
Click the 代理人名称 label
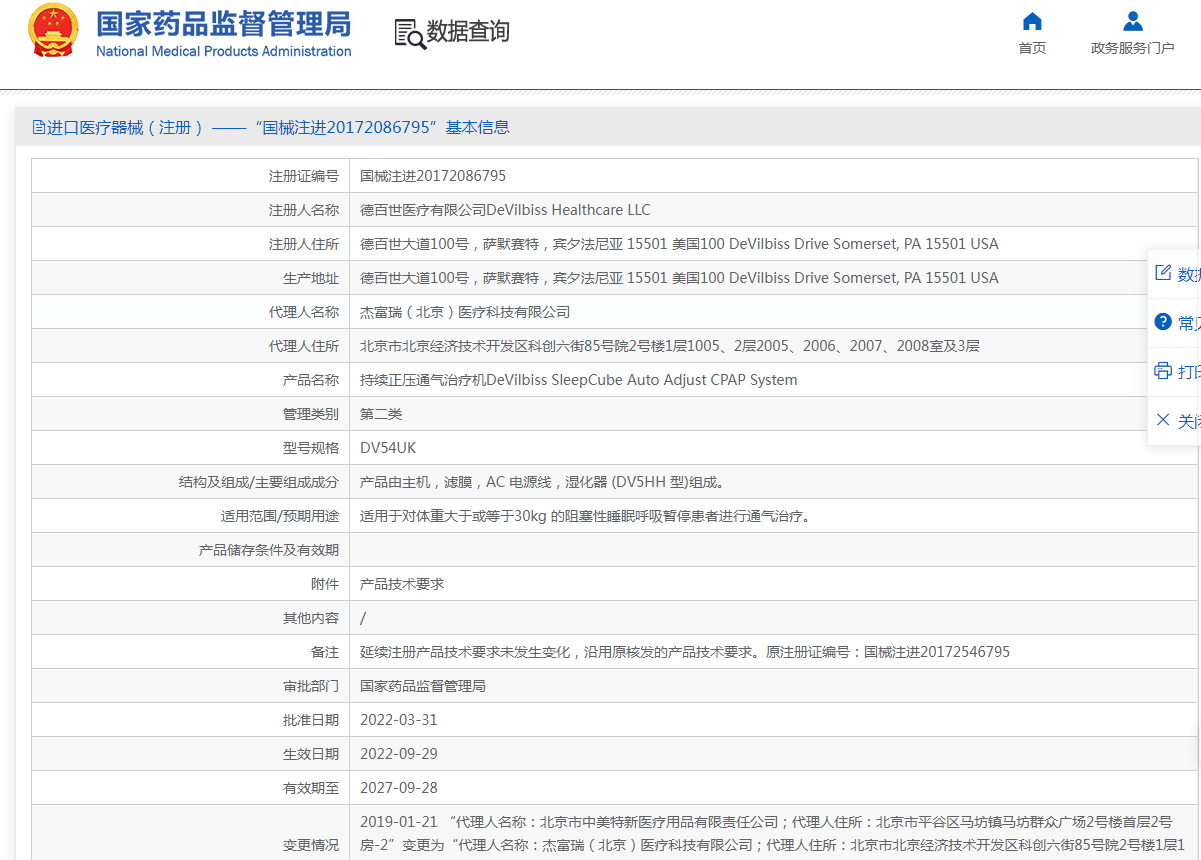point(304,312)
